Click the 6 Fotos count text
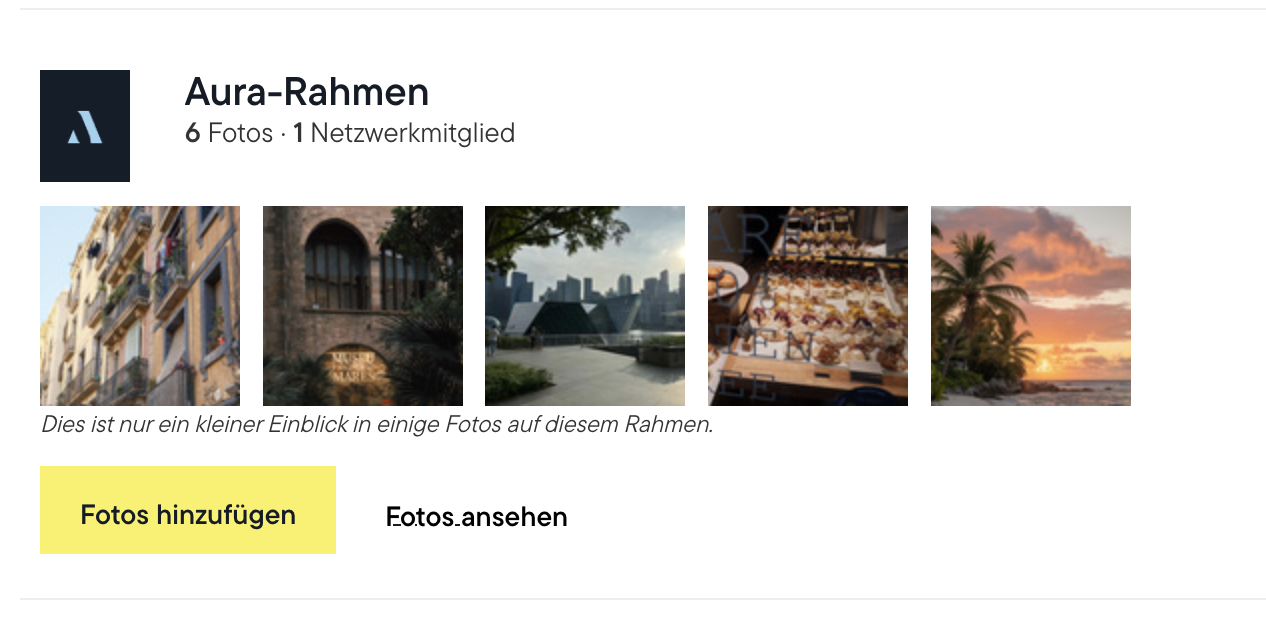This screenshot has width=1266, height=642. coord(229,133)
